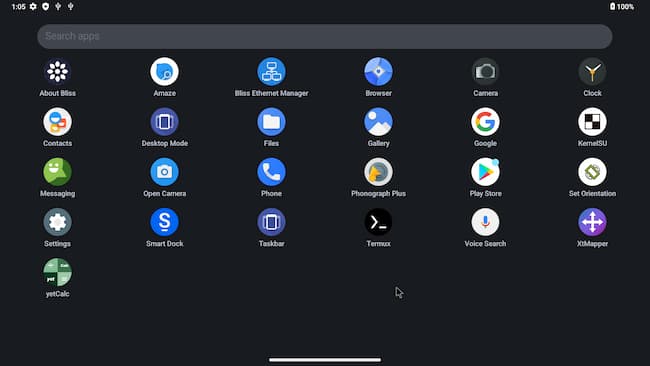Focus the Search apps field

coord(325,36)
